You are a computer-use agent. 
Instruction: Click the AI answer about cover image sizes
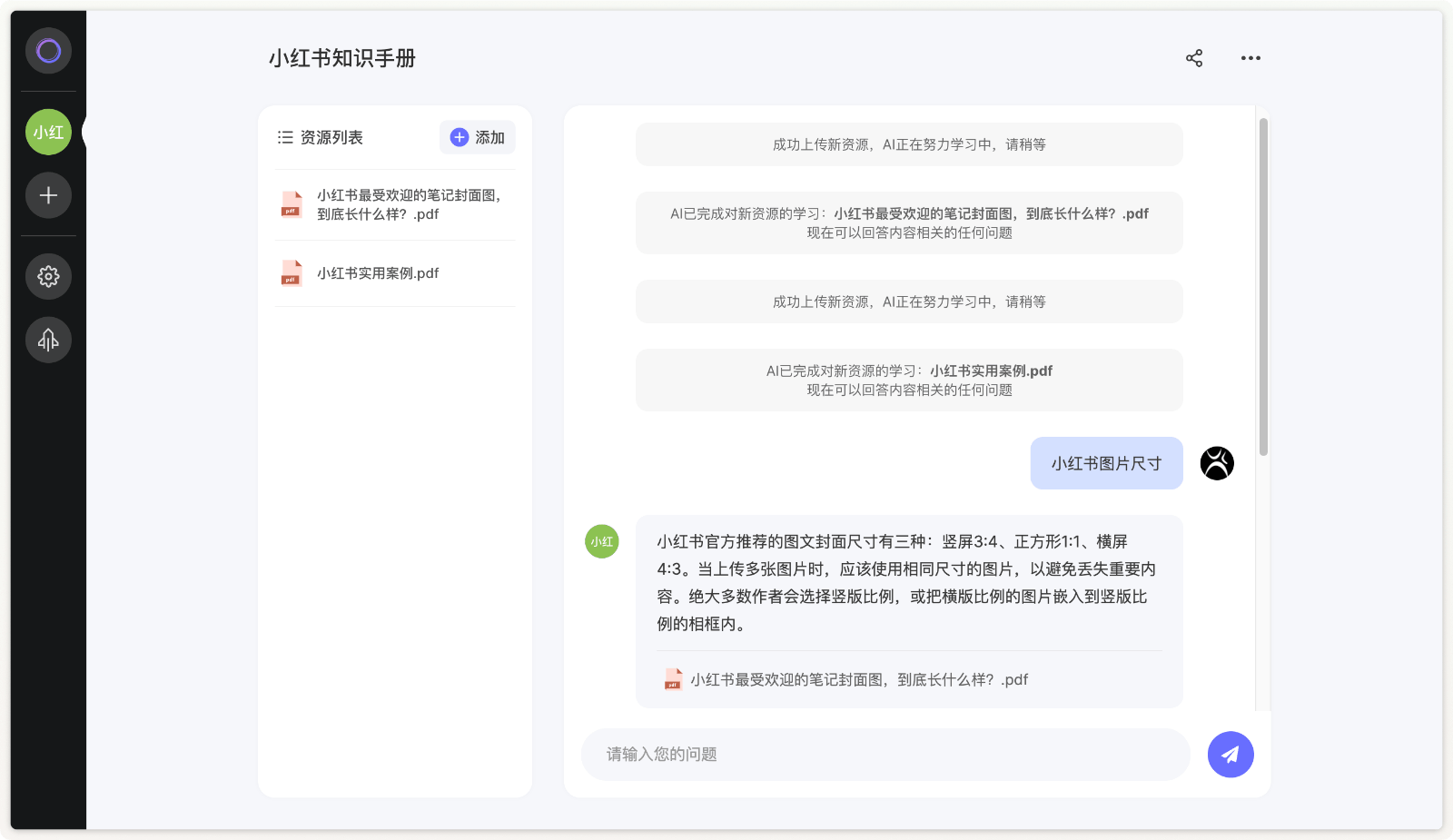908,582
